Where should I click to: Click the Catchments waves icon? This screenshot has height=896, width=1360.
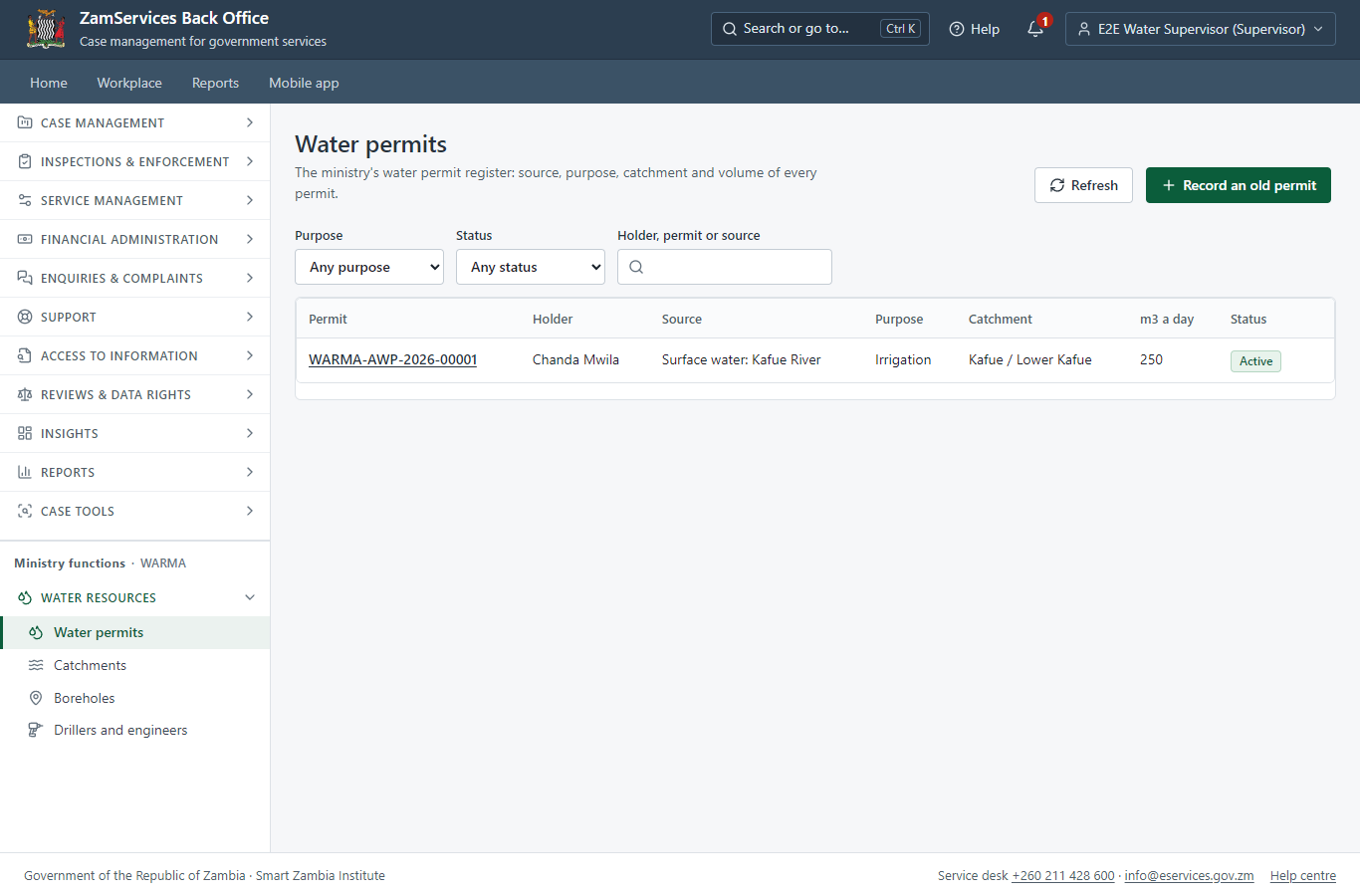(x=36, y=665)
